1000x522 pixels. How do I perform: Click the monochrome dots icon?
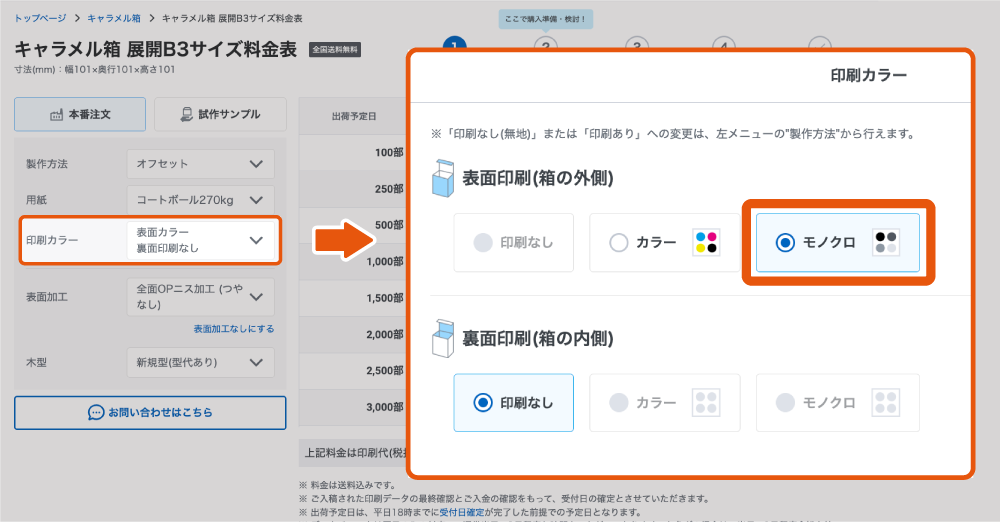point(886,242)
